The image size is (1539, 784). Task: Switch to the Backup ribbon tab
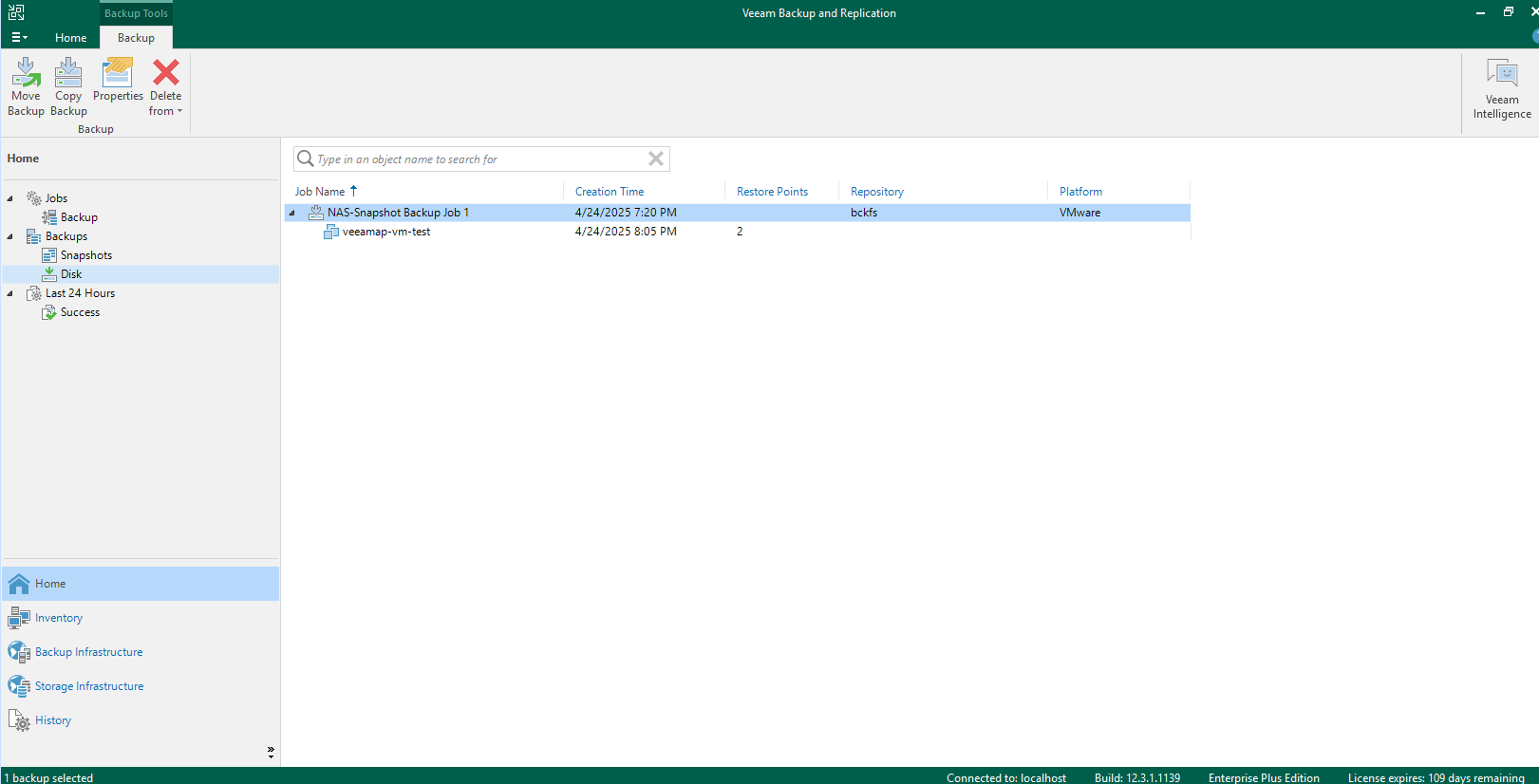point(136,38)
